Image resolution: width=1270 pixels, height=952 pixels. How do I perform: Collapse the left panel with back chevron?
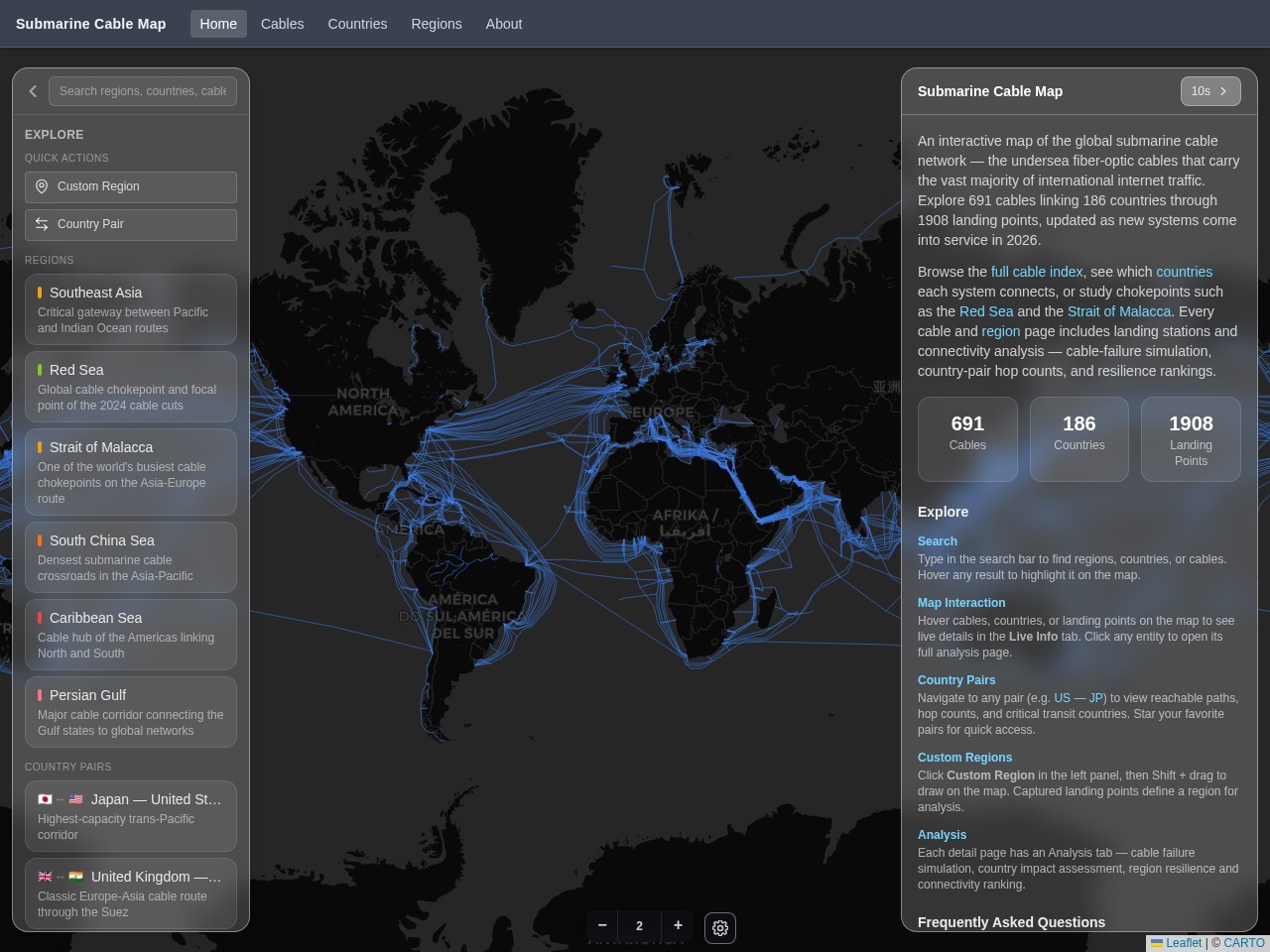33,91
